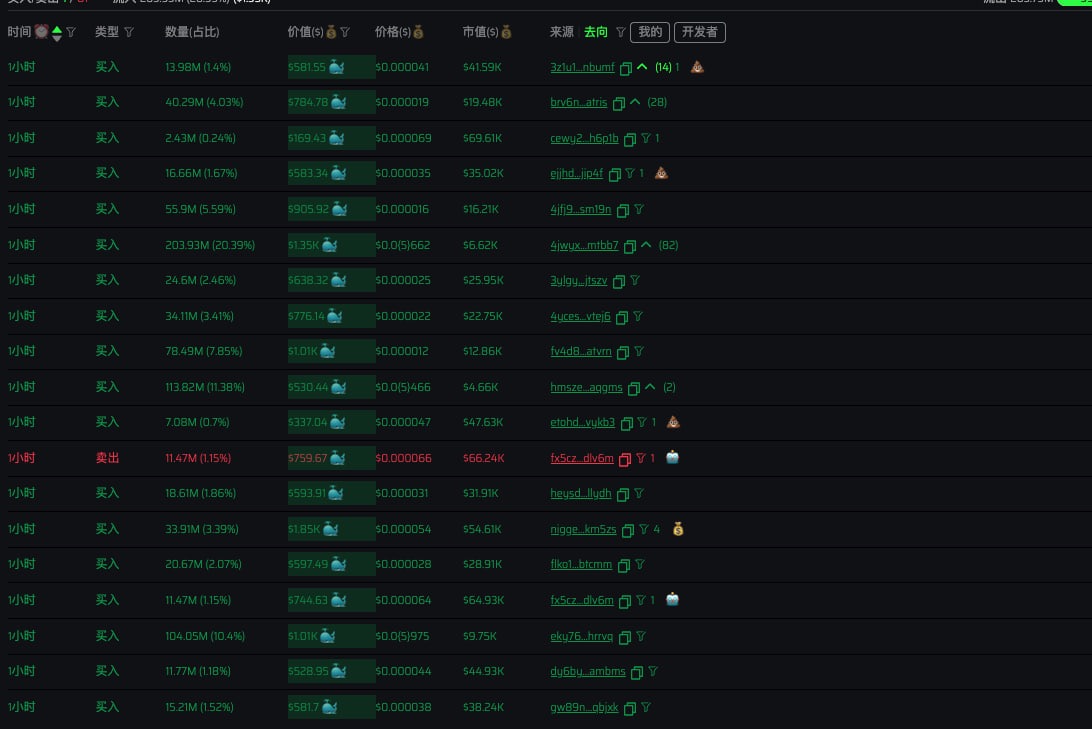Click the whale icon in the 价值 column header

pyautogui.click(x=332, y=32)
